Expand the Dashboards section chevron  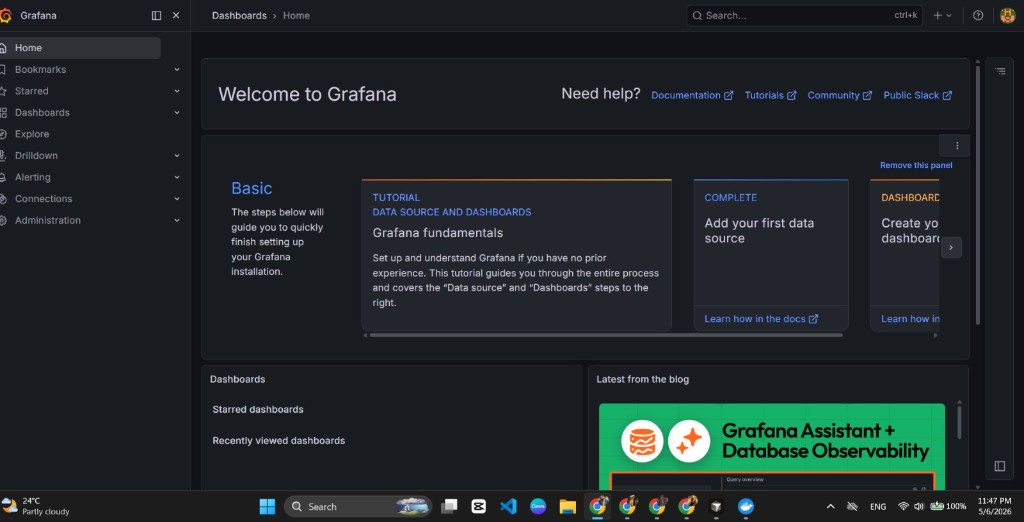(x=177, y=112)
